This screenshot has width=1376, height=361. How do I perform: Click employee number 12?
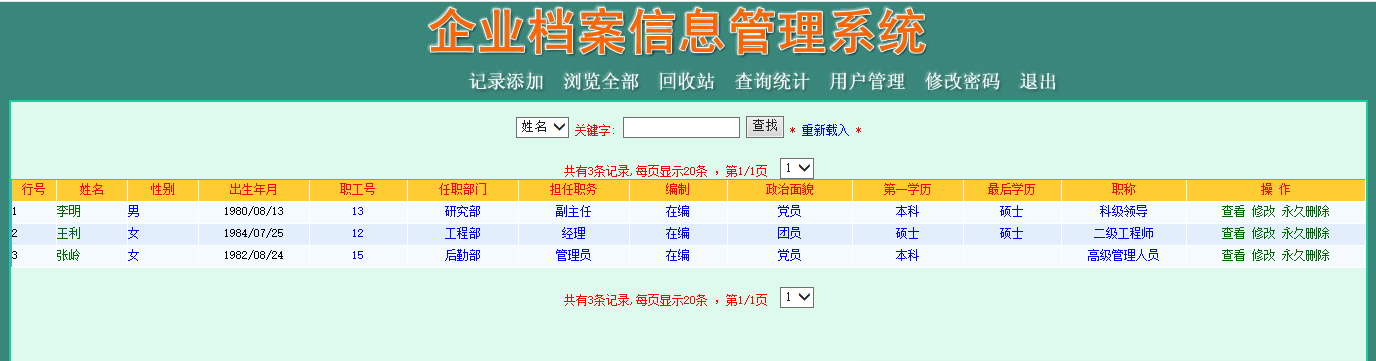357,233
